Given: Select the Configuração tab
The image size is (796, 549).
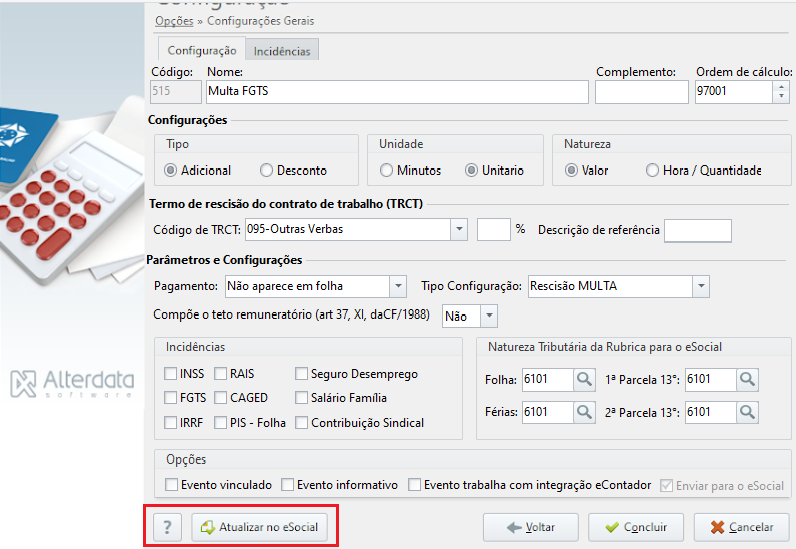Looking at the screenshot, I should pos(202,50).
